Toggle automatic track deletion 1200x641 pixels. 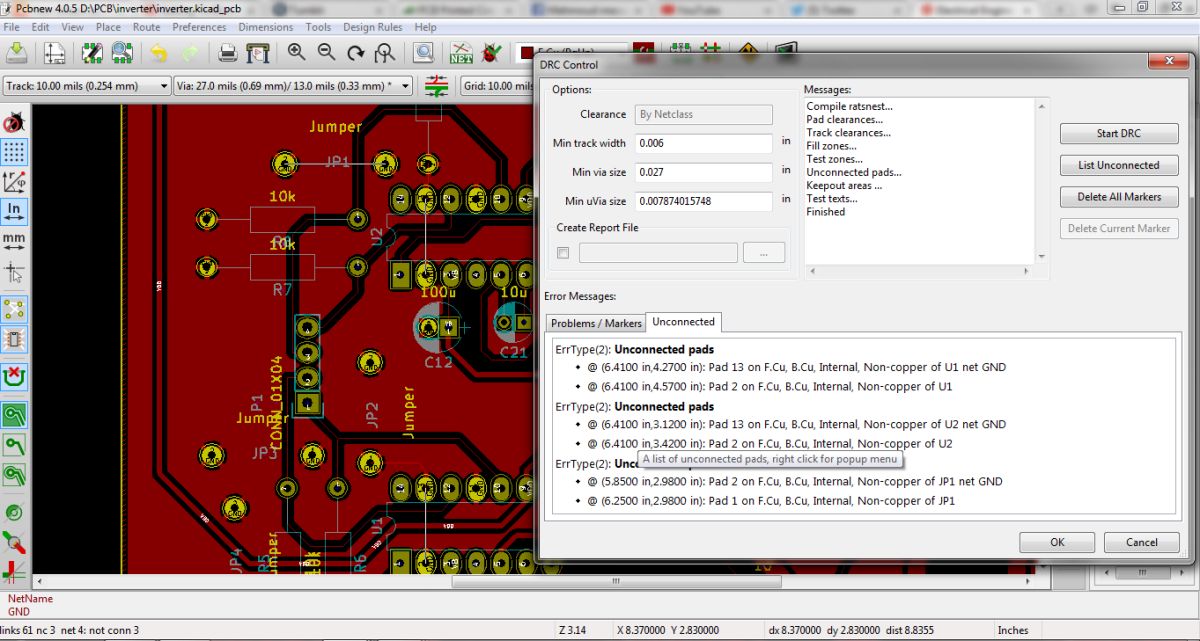coord(14,378)
